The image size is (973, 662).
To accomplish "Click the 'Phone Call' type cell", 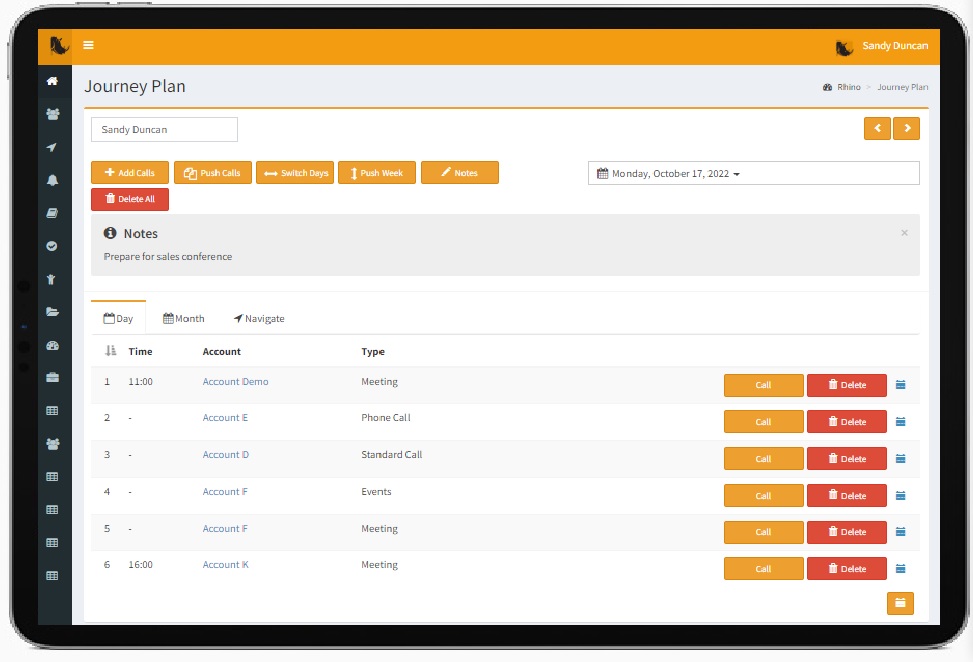I will coord(386,418).
